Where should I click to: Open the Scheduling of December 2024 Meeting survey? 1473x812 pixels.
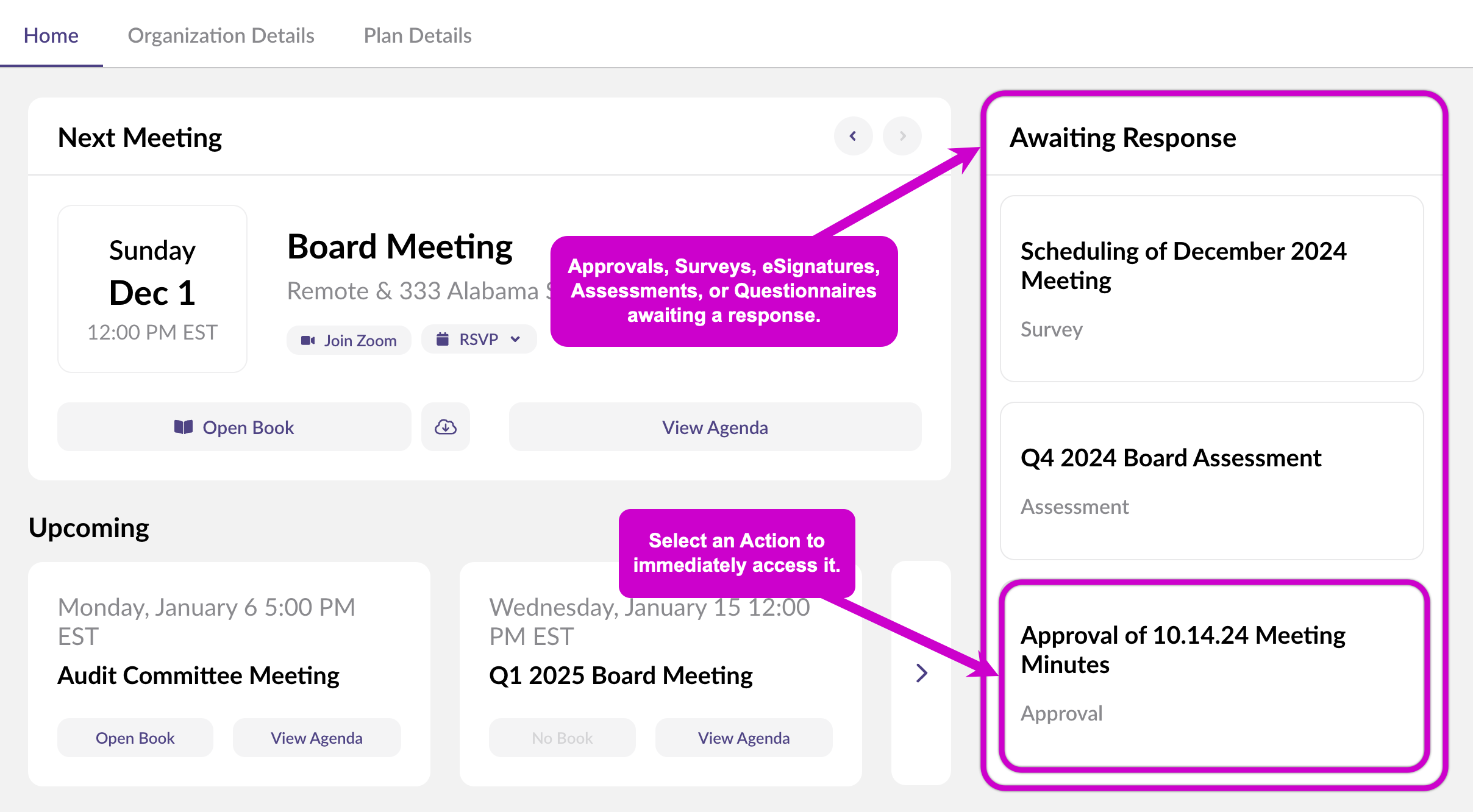pyautogui.click(x=1211, y=288)
